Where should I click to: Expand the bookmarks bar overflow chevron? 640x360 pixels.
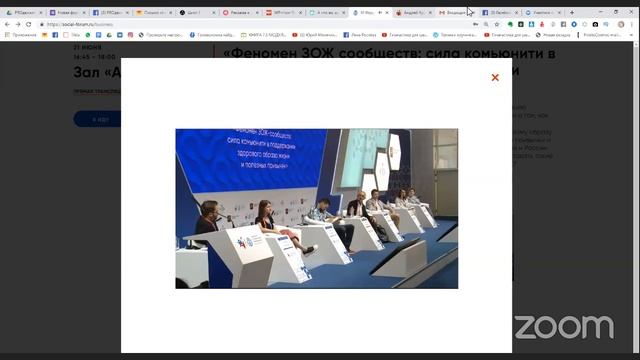point(631,35)
